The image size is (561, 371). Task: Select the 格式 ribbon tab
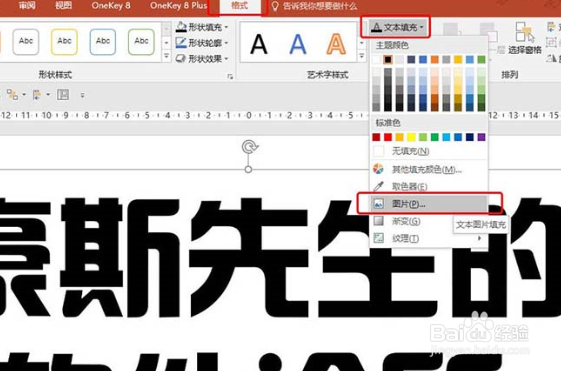pyautogui.click(x=239, y=6)
